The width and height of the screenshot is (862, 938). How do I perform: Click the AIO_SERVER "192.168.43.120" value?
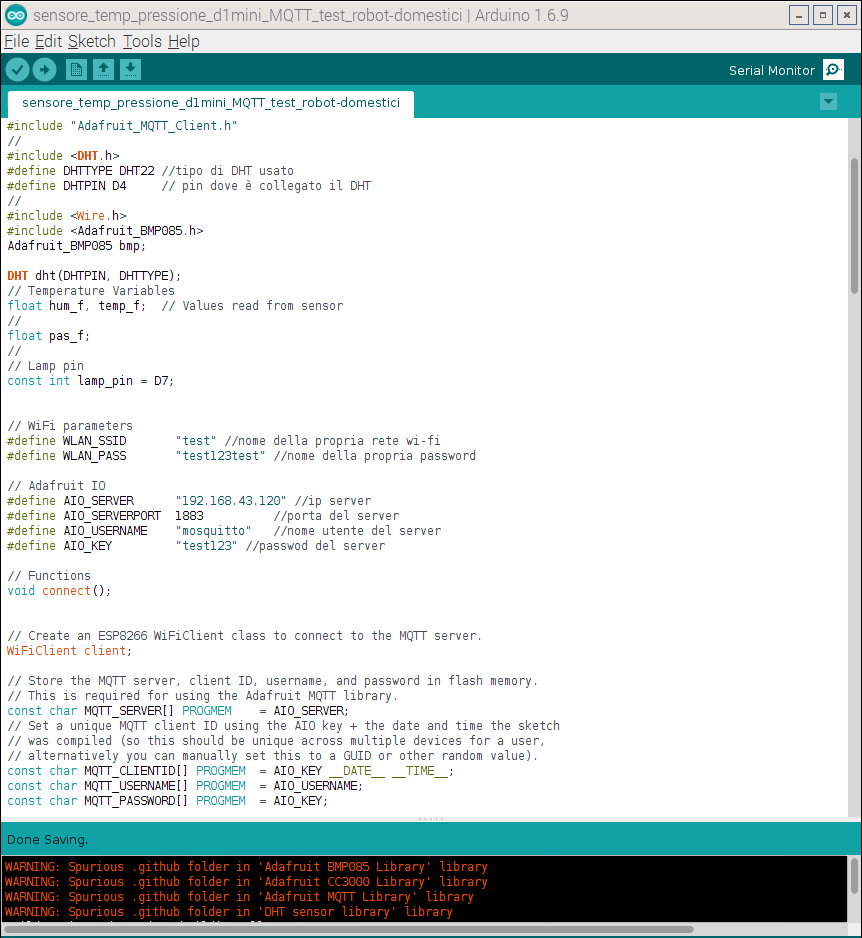[x=231, y=501]
